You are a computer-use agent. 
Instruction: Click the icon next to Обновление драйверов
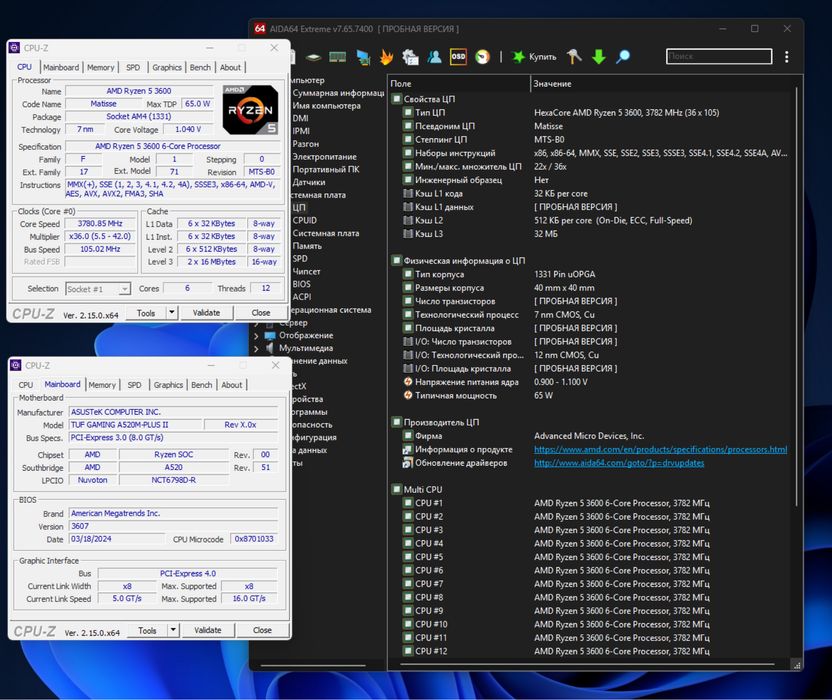coord(408,463)
